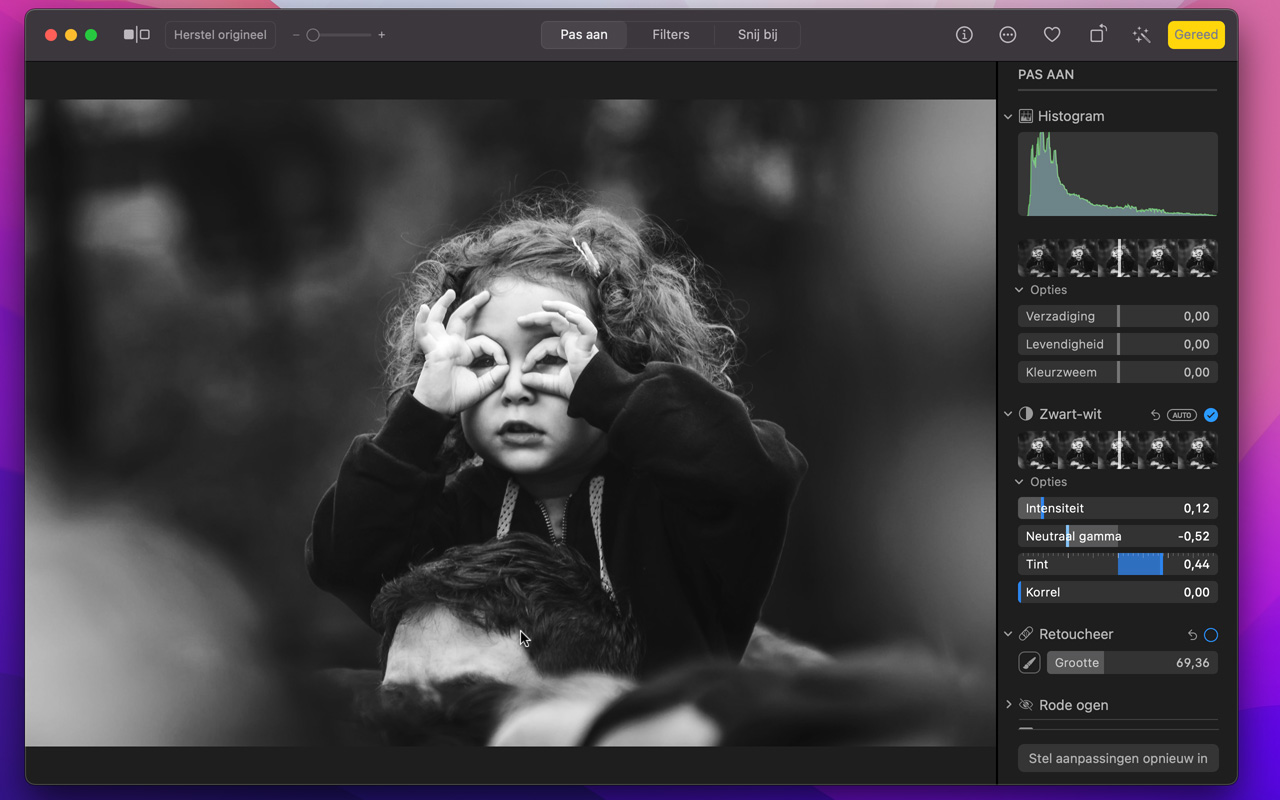Click the info icon in toolbar
This screenshot has width=1280, height=800.
coord(964,35)
